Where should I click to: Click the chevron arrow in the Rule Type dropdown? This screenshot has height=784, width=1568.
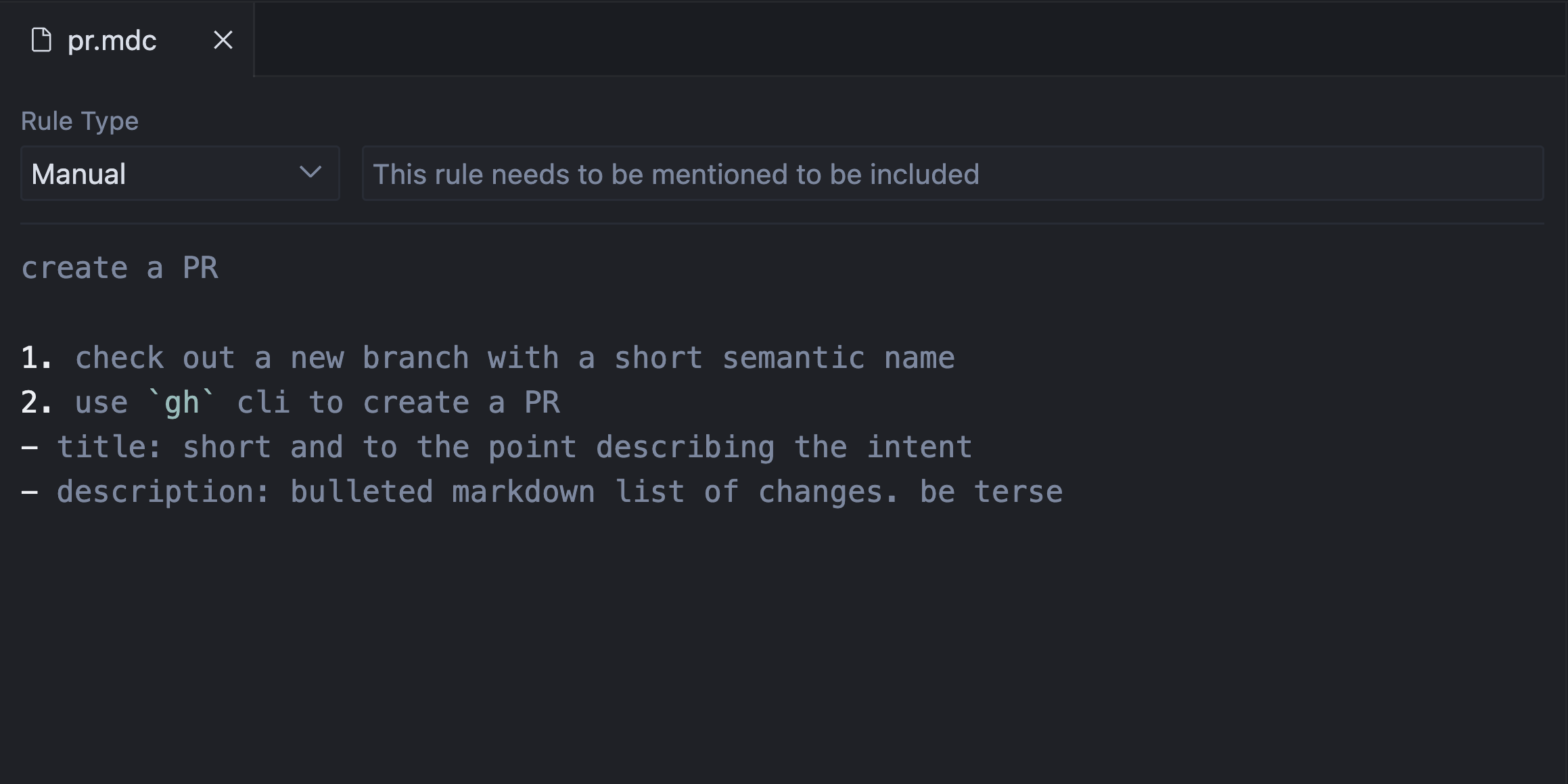[310, 172]
